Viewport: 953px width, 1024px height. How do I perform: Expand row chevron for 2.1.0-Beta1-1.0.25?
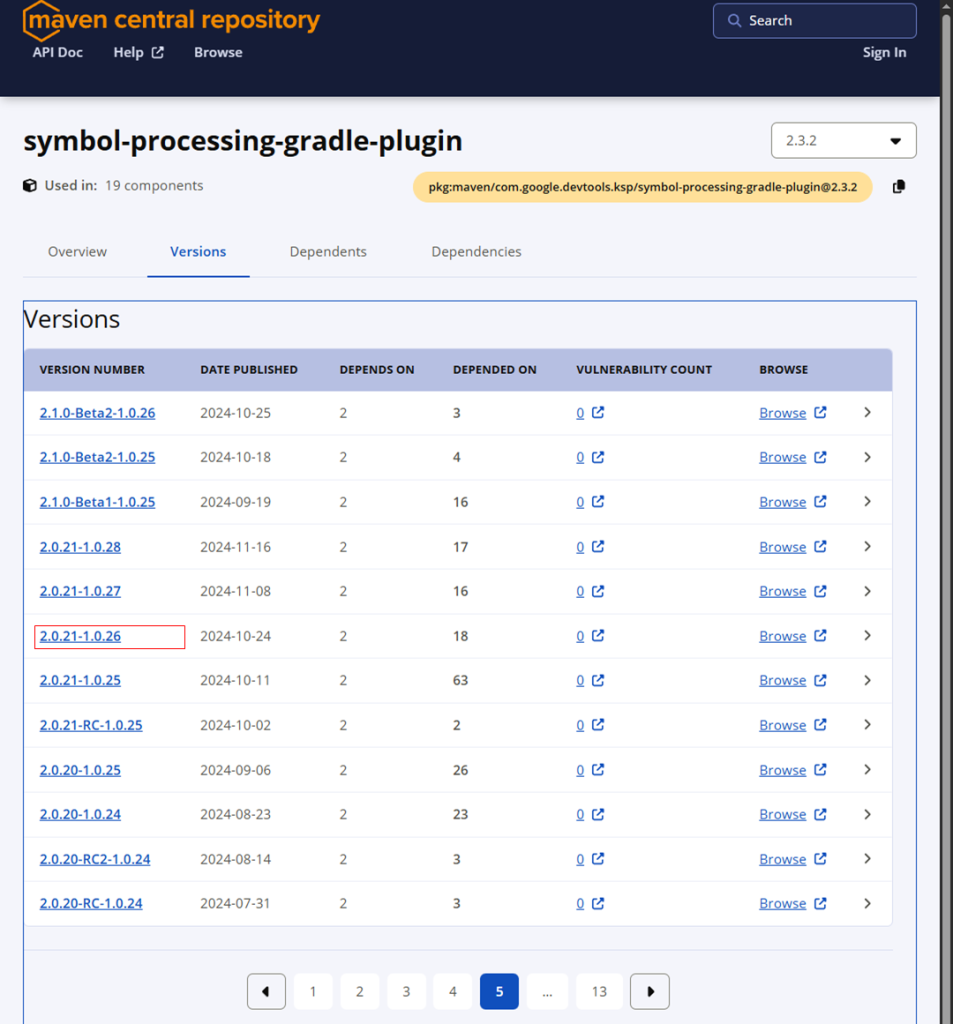tap(867, 502)
